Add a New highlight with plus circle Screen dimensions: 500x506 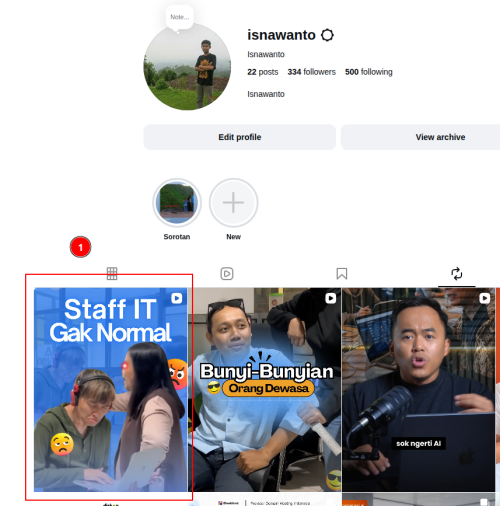pyautogui.click(x=234, y=202)
